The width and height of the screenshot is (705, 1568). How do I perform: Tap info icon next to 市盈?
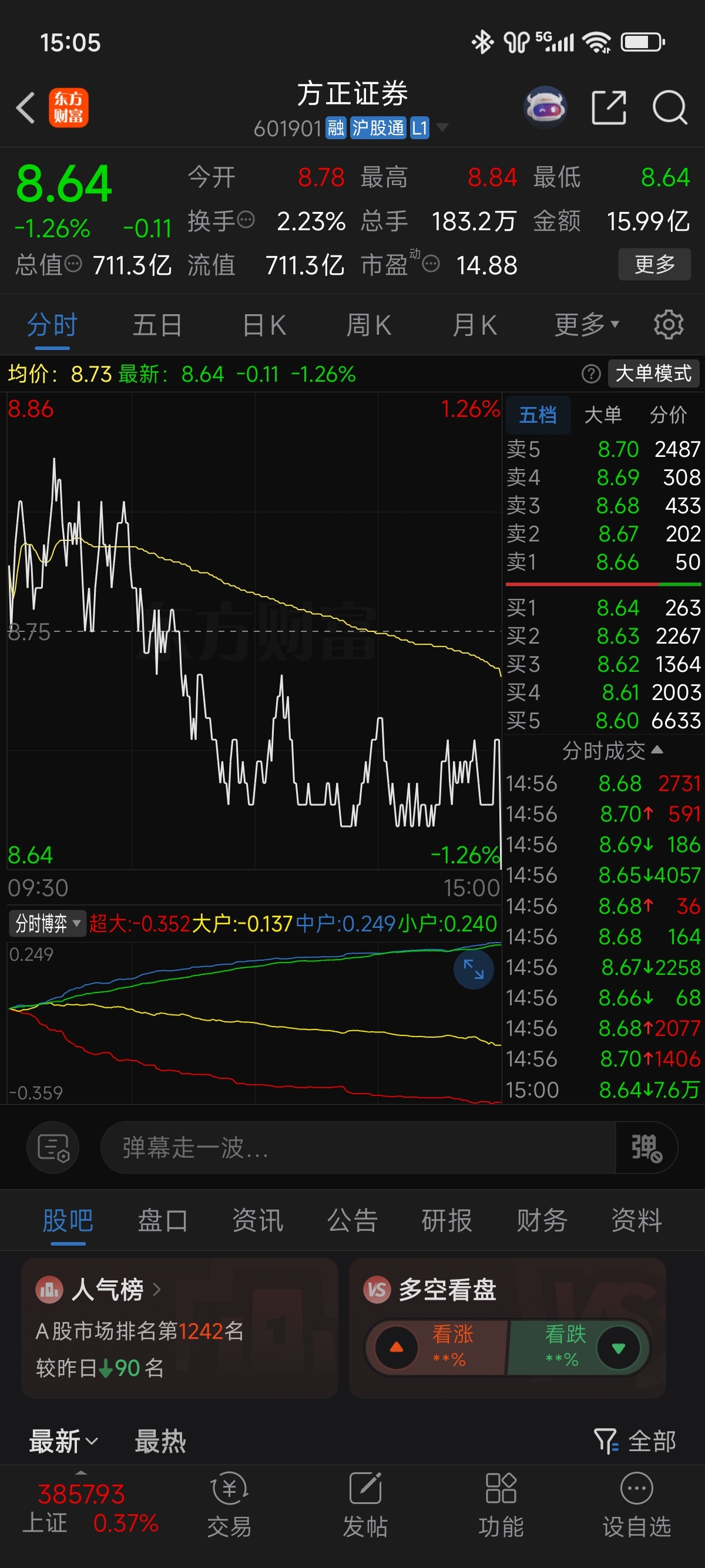[431, 264]
